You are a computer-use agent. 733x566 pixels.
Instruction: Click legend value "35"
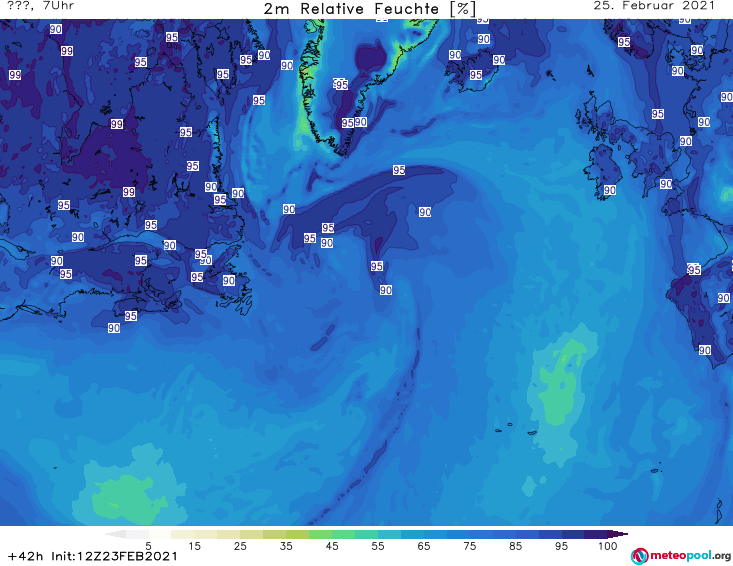coord(286,546)
